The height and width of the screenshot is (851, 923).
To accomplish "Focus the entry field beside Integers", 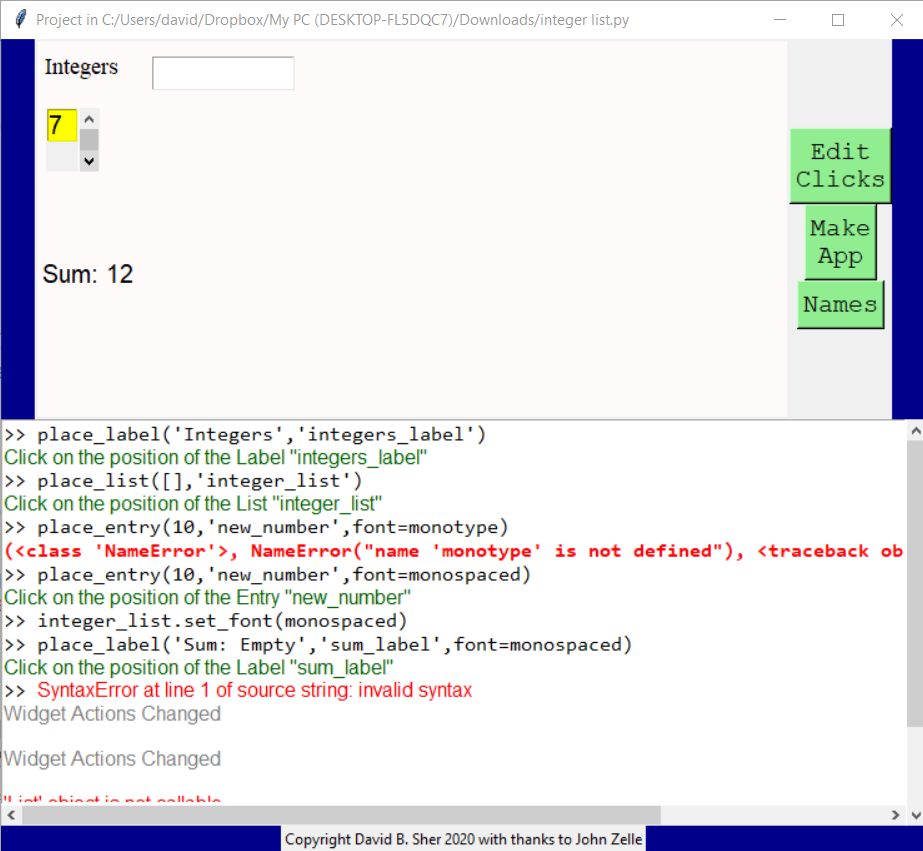I will (223, 73).
